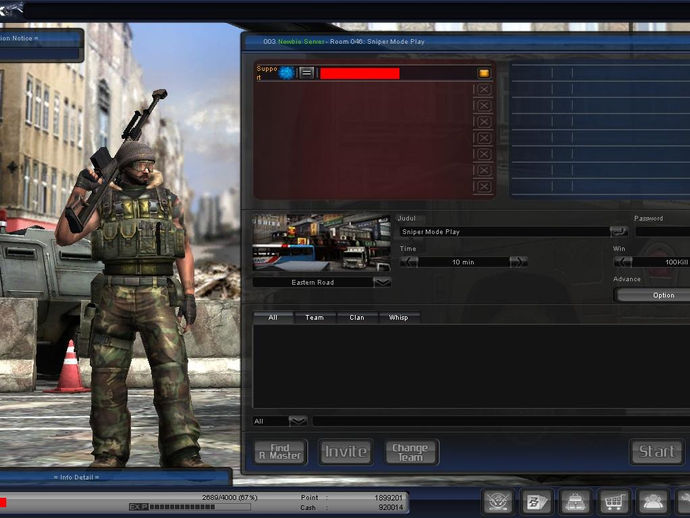Click the Start button

(657, 452)
